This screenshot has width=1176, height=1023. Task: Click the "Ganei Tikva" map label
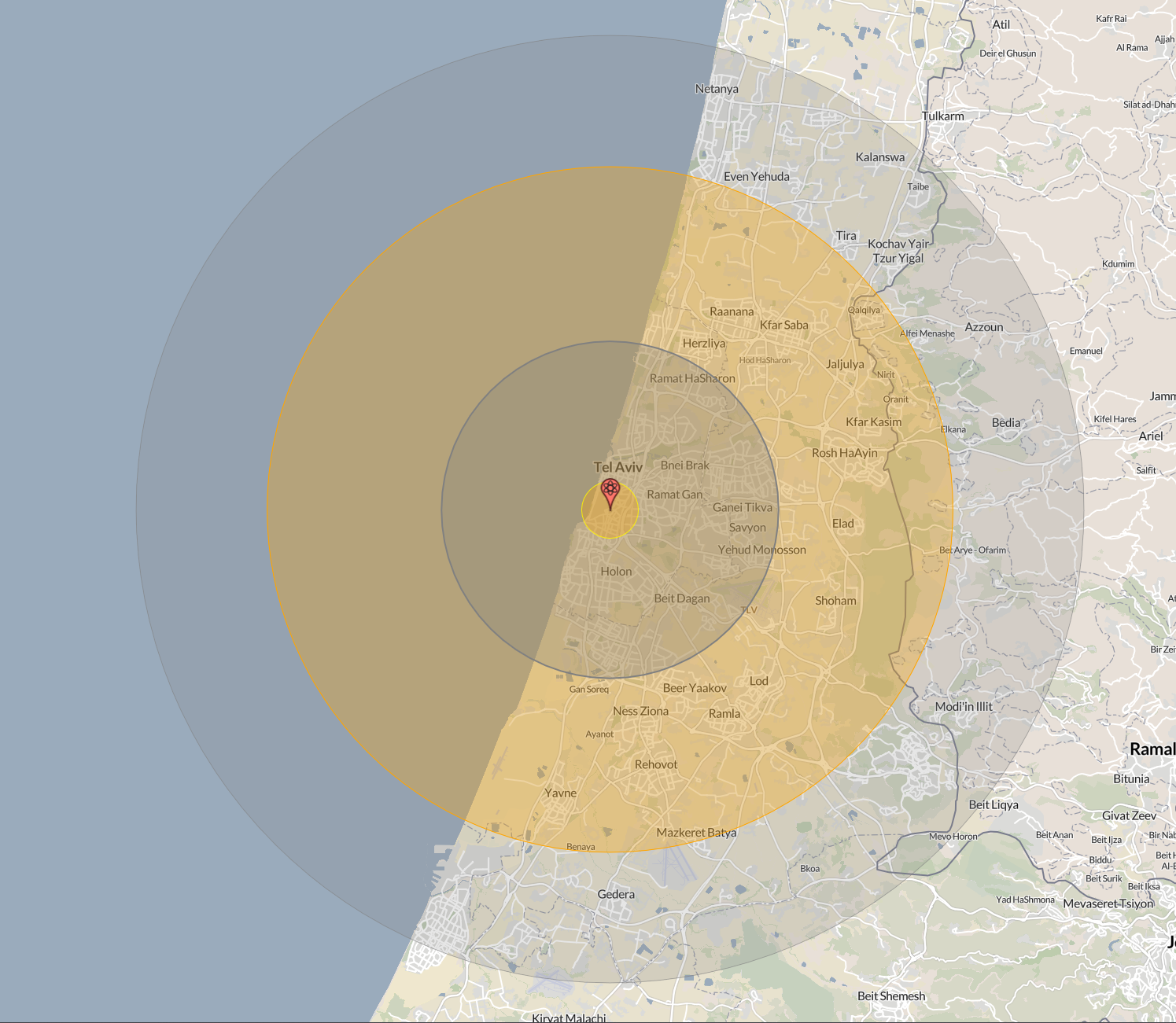point(743,508)
